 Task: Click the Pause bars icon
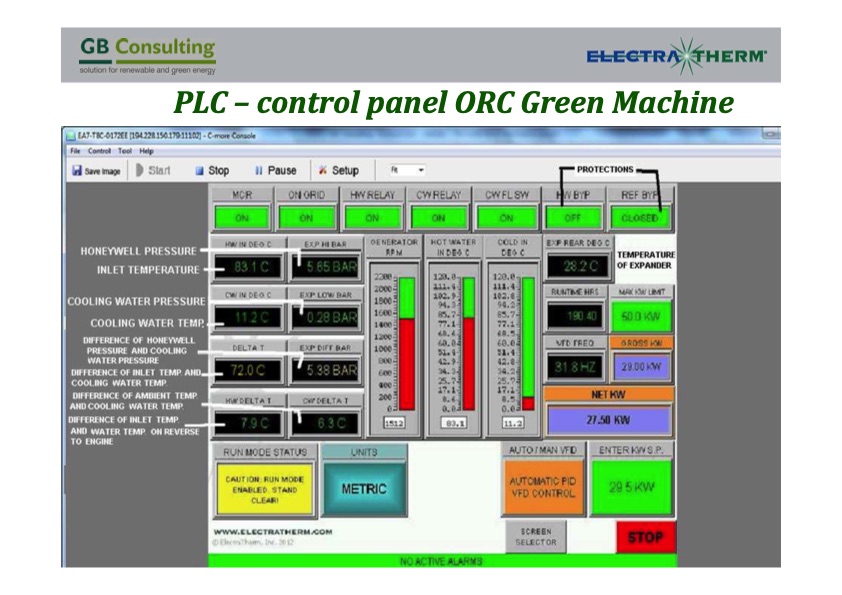(258, 171)
